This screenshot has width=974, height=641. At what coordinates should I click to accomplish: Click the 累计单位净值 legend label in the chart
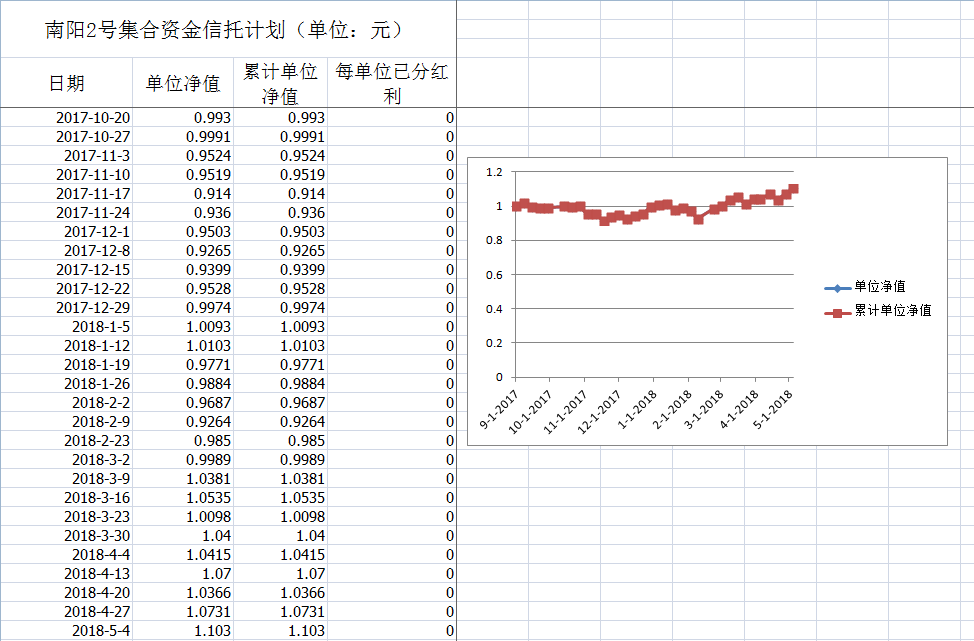coord(893,311)
